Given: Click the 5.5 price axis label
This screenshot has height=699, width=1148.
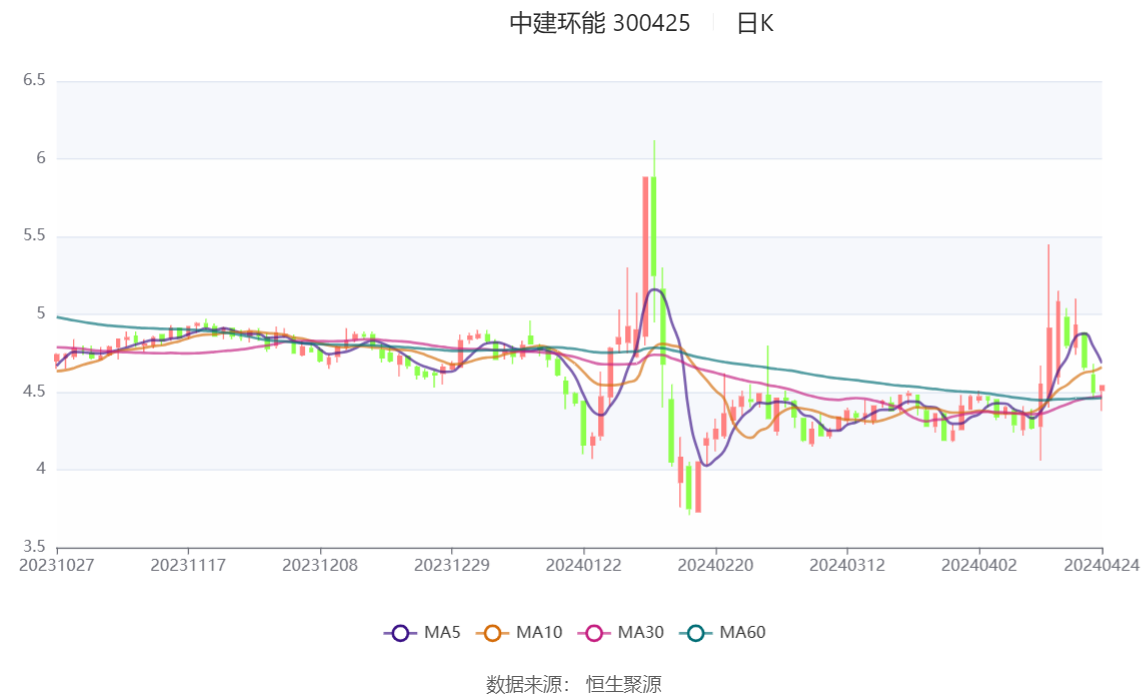Looking at the screenshot, I should tap(34, 236).
